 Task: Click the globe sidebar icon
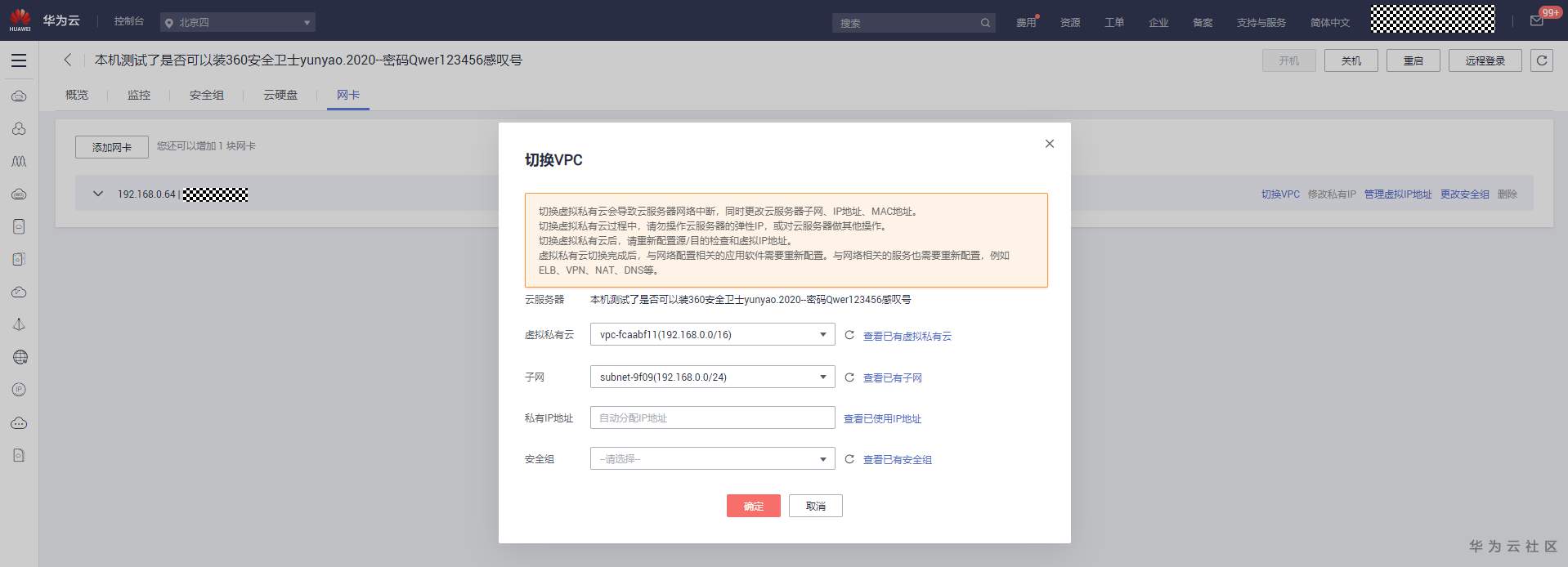(x=19, y=357)
